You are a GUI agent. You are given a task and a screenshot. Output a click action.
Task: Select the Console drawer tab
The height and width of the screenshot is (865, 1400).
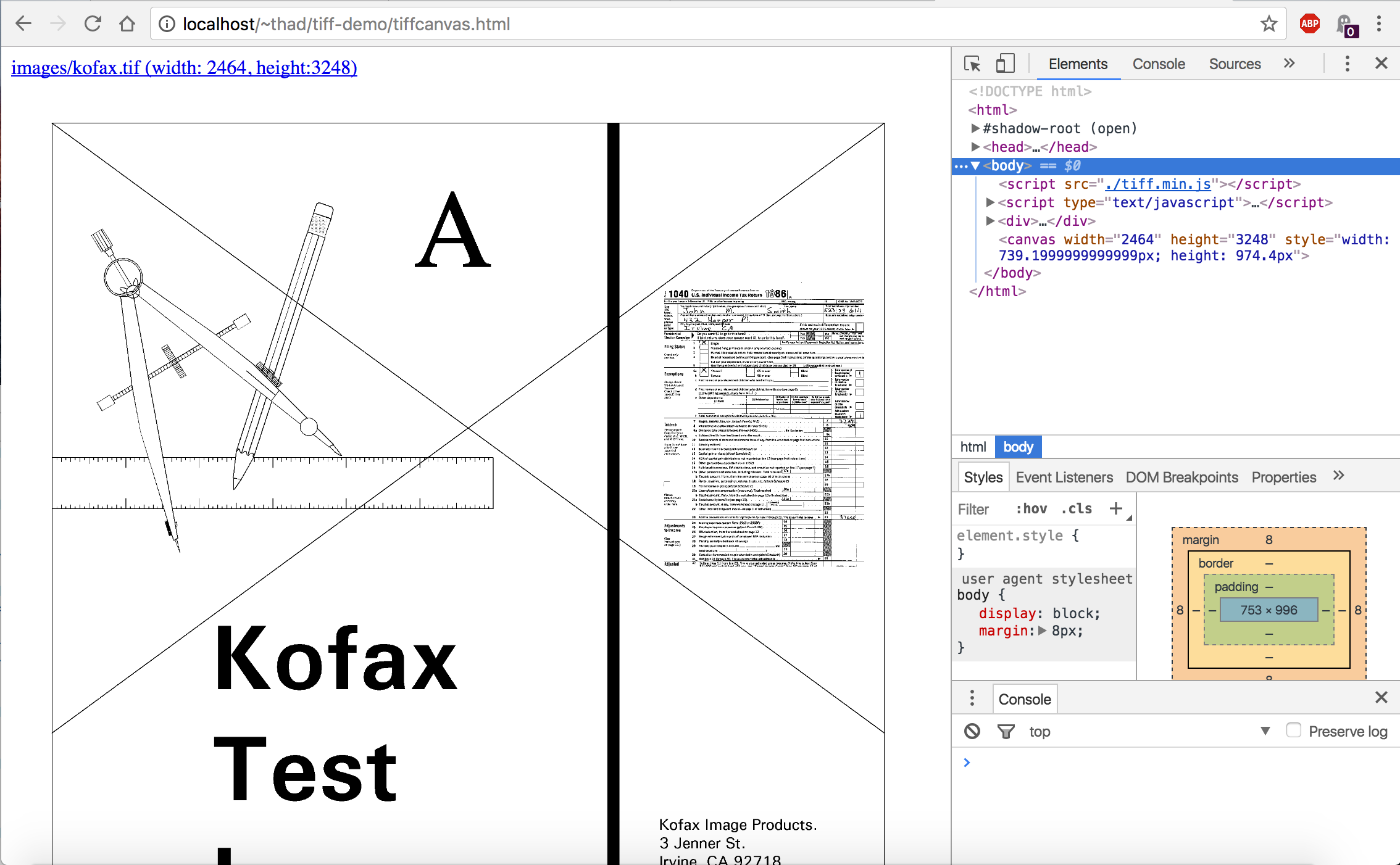[x=1025, y=699]
